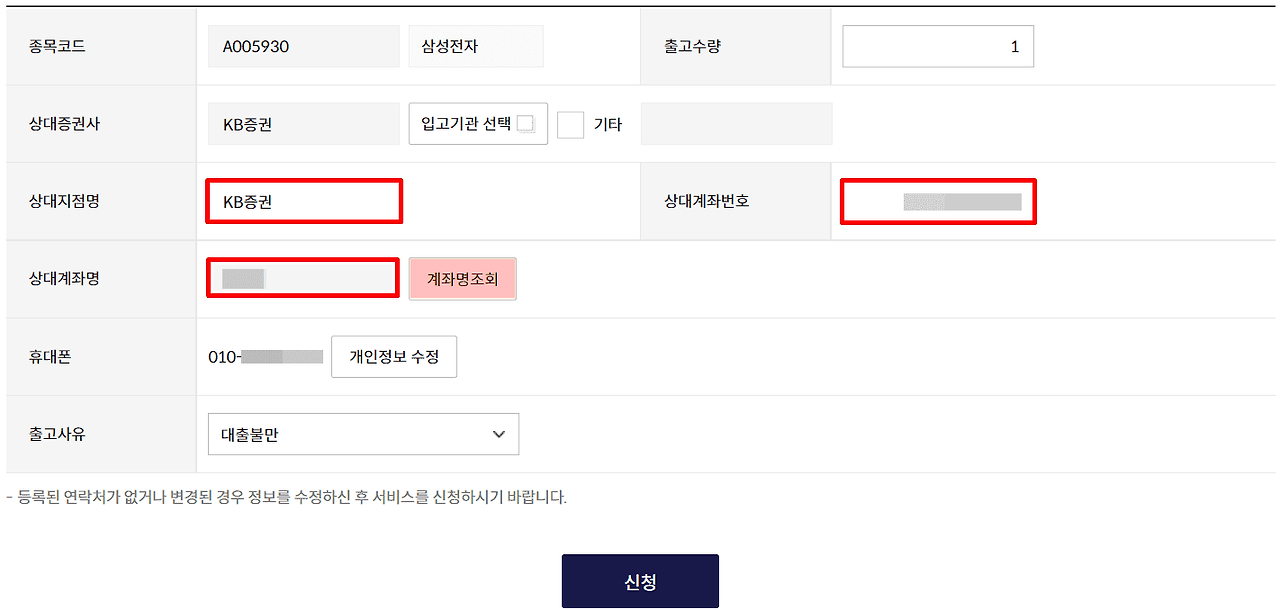Click the 상대계좌명 input field
1280x610 pixels.
303,278
